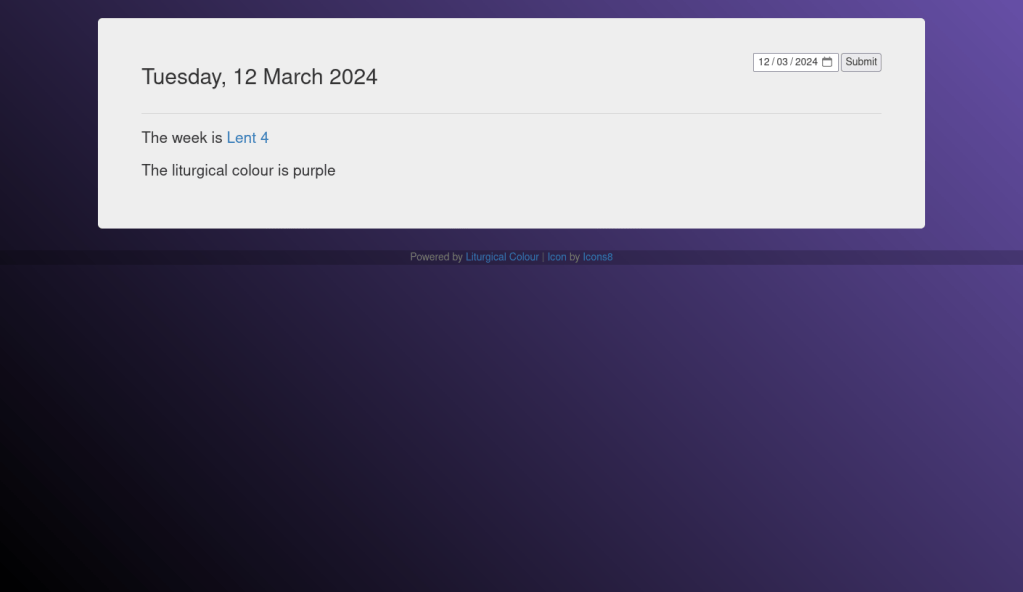The height and width of the screenshot is (592, 1023).
Task: Click the pipe separator in the footer
Action: [543, 257]
